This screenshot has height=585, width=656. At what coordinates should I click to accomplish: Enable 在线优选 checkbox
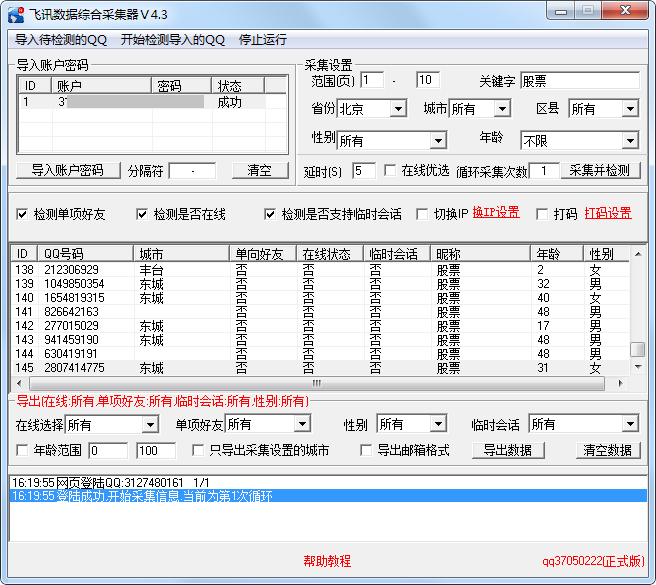(x=391, y=171)
